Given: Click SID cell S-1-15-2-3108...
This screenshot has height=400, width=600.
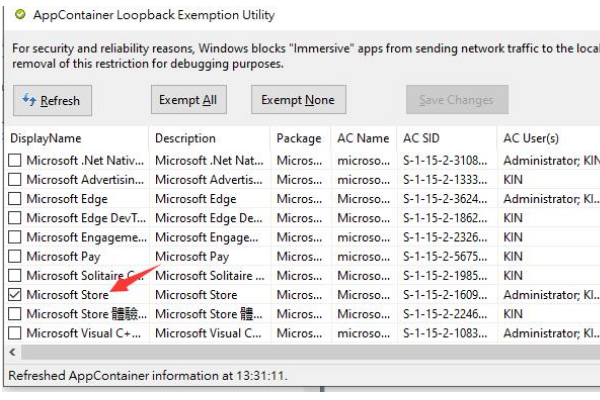Looking at the screenshot, I should 445,160.
